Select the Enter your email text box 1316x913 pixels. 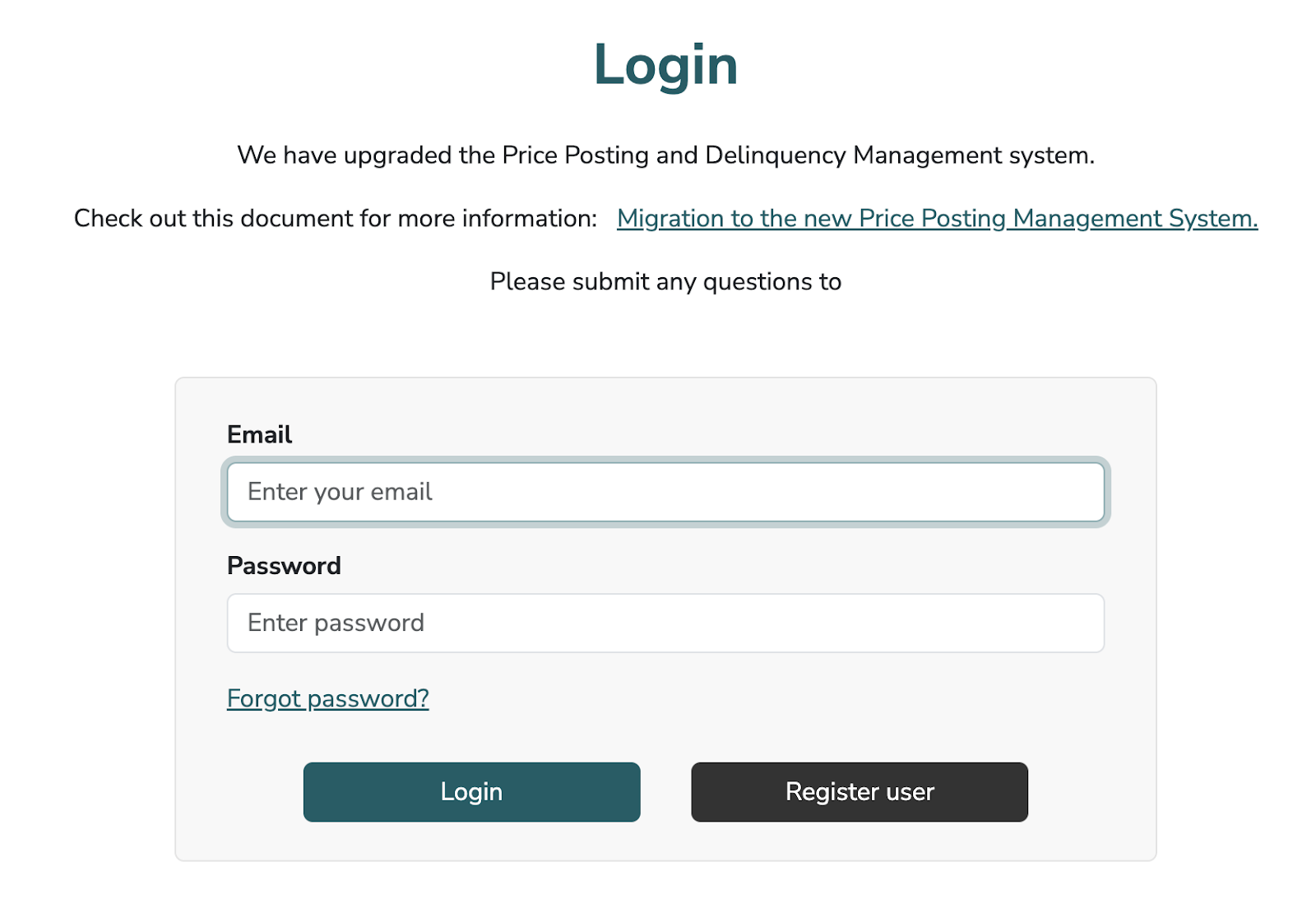tap(666, 491)
